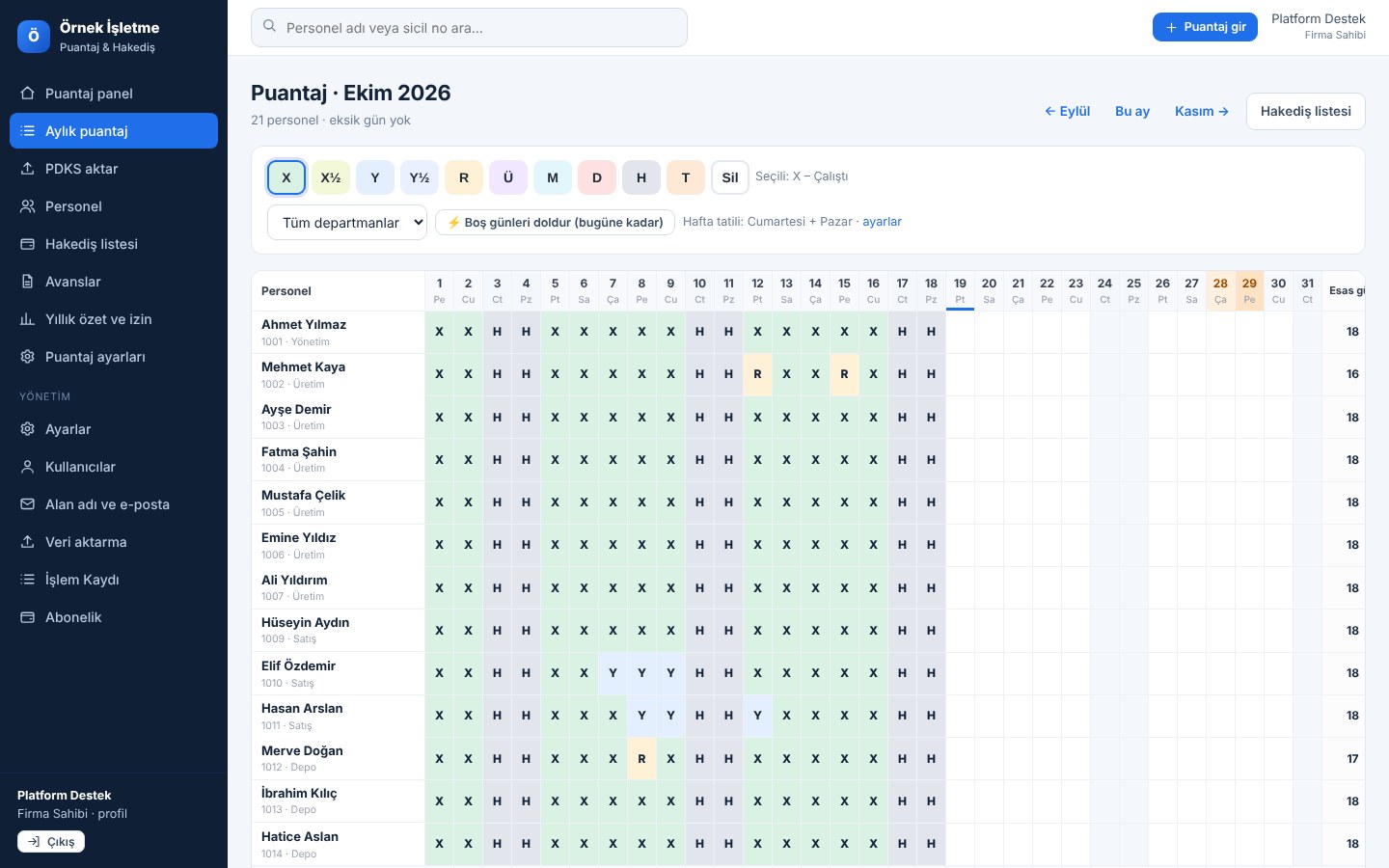Select the R code chip
This screenshot has height=868, width=1389.
[464, 177]
